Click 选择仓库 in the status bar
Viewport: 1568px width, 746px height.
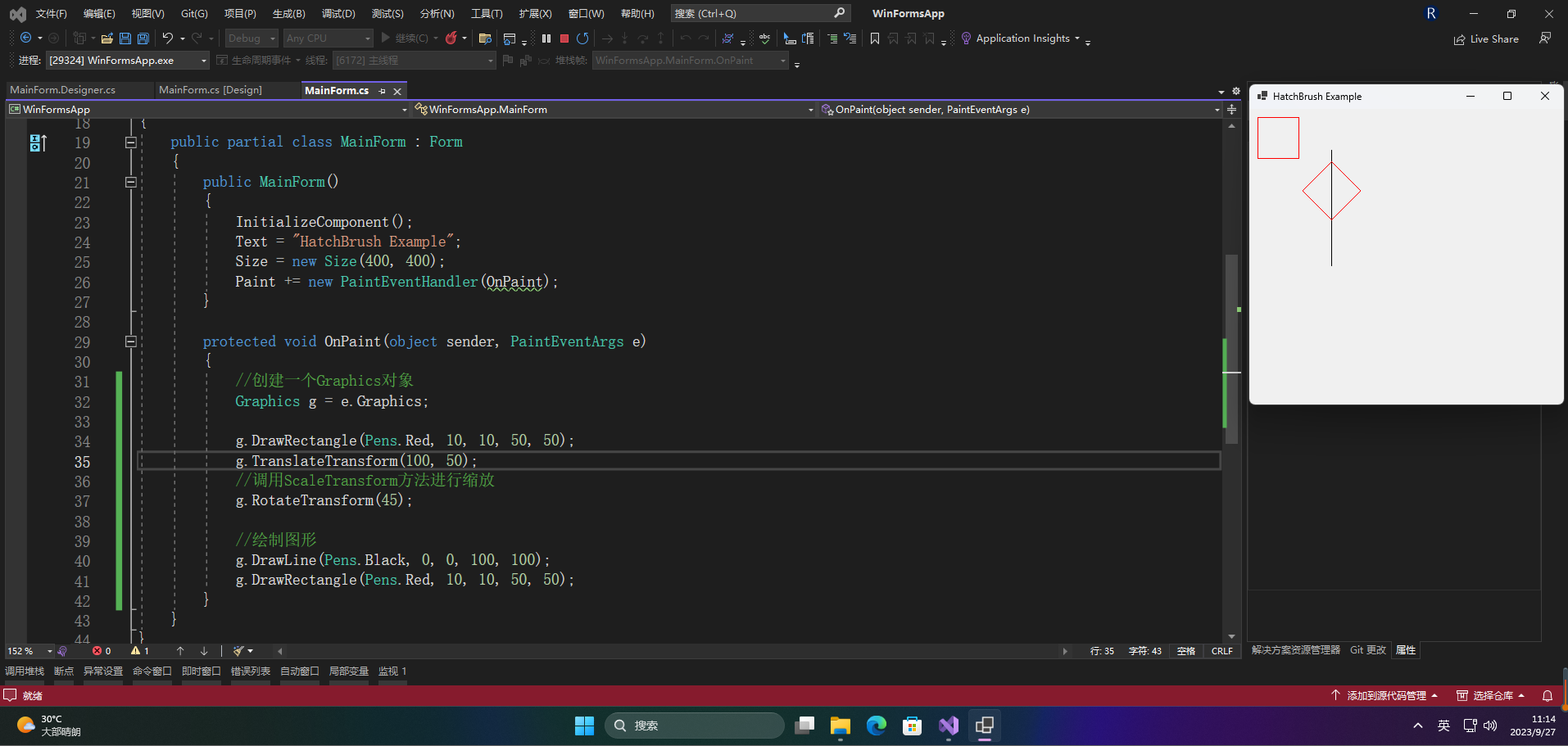[1490, 695]
